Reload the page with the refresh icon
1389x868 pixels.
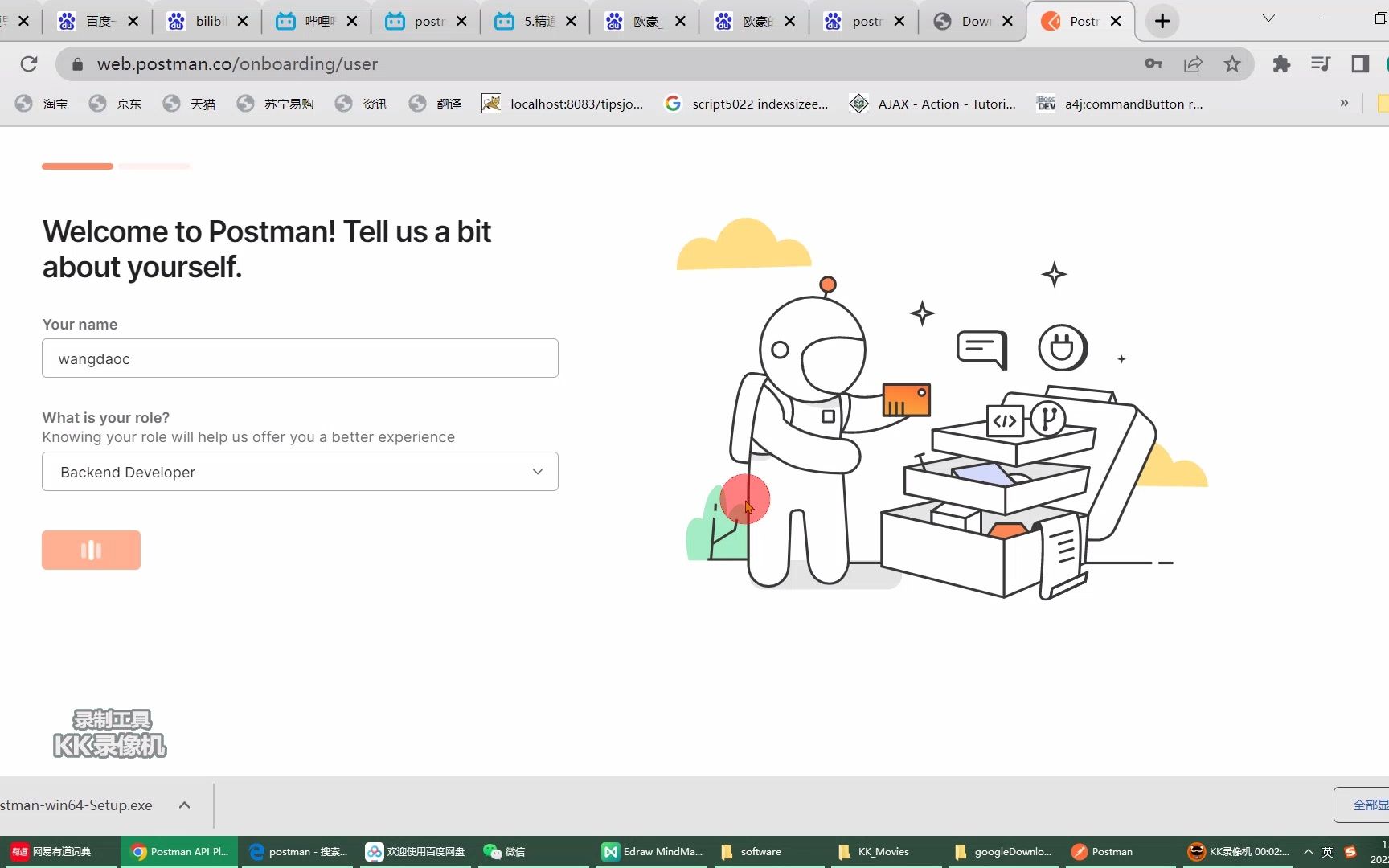coord(29,63)
